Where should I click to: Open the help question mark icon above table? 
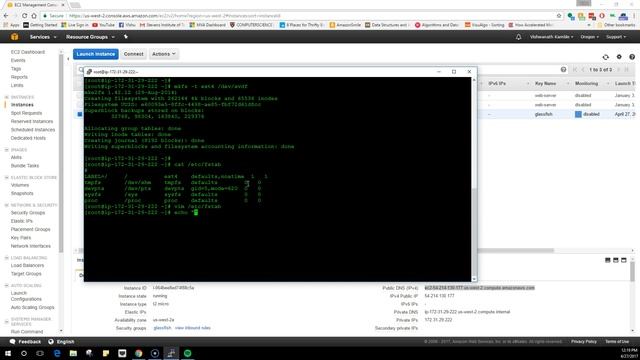tap(632, 57)
